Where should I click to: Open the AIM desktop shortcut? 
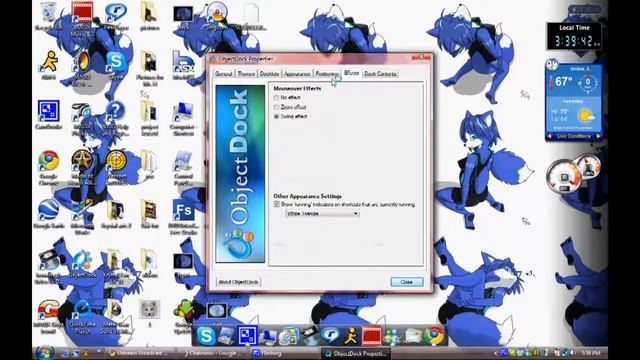tap(49, 64)
